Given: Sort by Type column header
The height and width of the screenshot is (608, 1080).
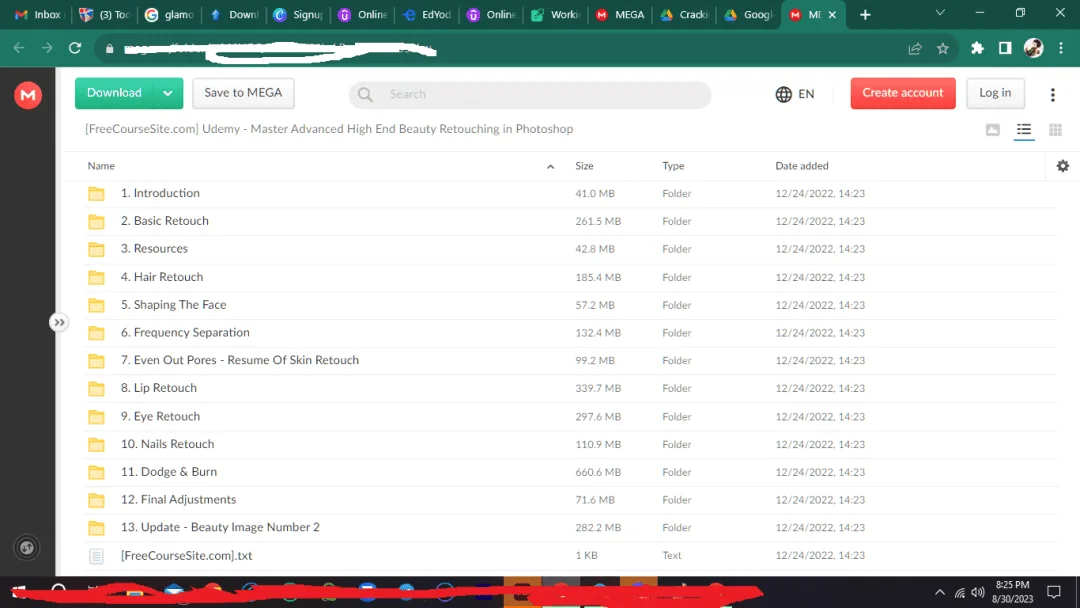Looking at the screenshot, I should click(673, 166).
